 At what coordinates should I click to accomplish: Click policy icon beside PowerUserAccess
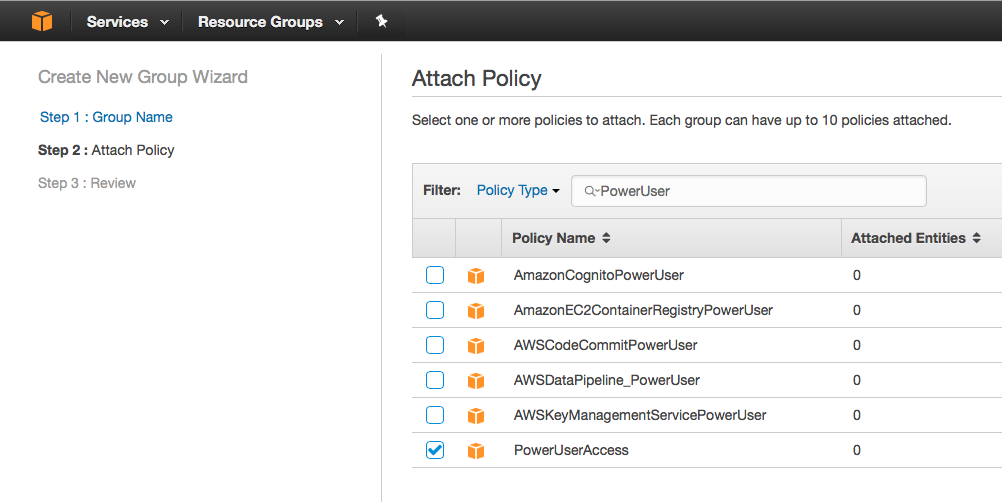click(x=476, y=451)
